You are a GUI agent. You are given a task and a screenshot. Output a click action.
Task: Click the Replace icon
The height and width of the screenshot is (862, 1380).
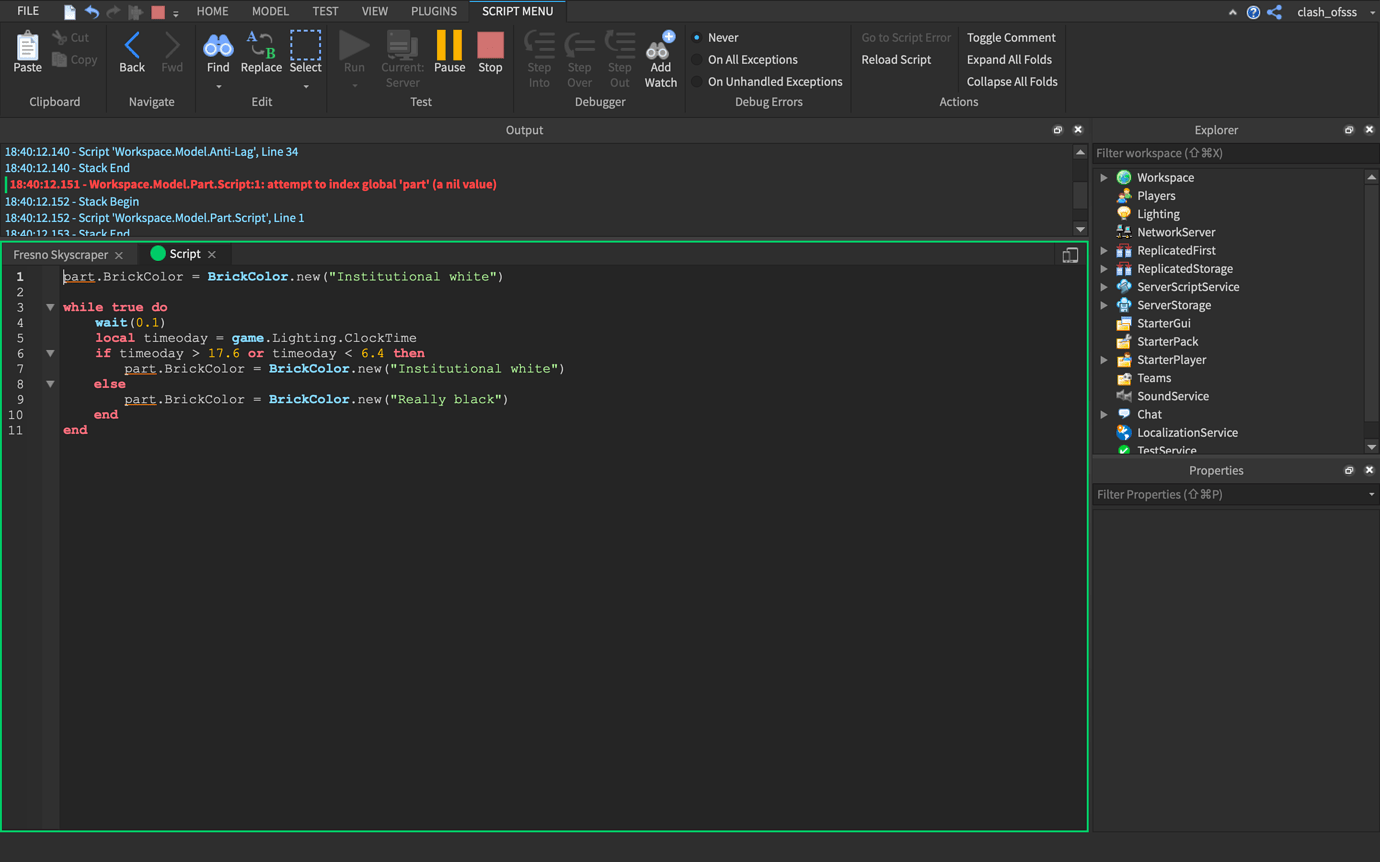261,52
